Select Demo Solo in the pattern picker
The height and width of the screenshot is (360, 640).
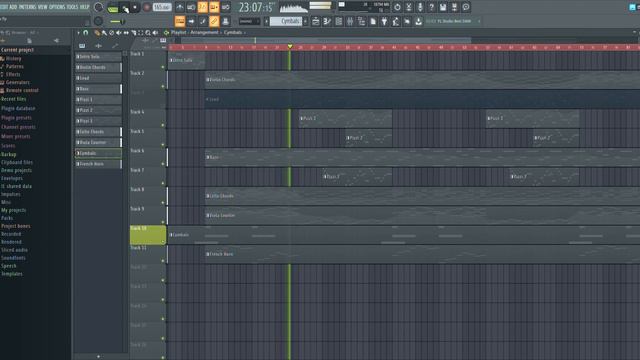point(98,56)
